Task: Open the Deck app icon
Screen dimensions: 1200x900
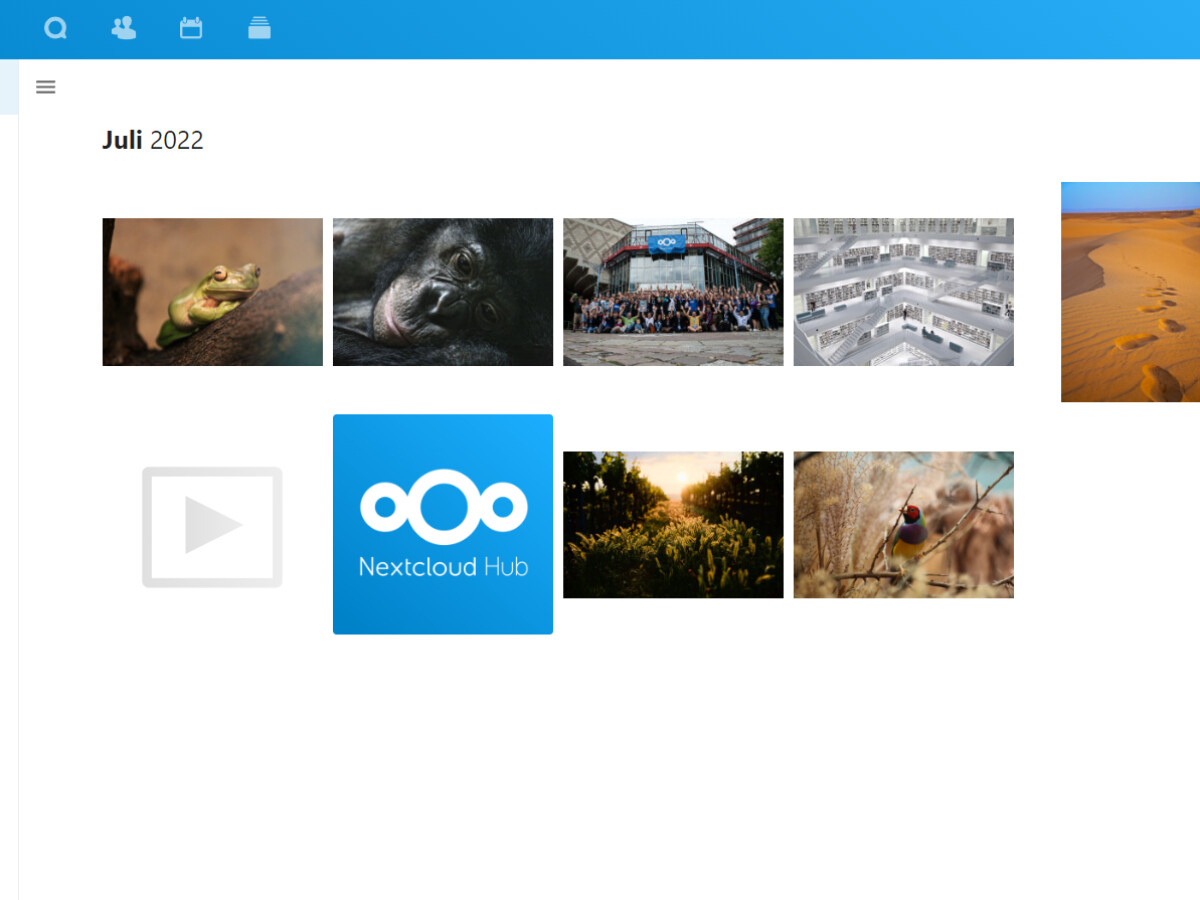Action: 259,28
